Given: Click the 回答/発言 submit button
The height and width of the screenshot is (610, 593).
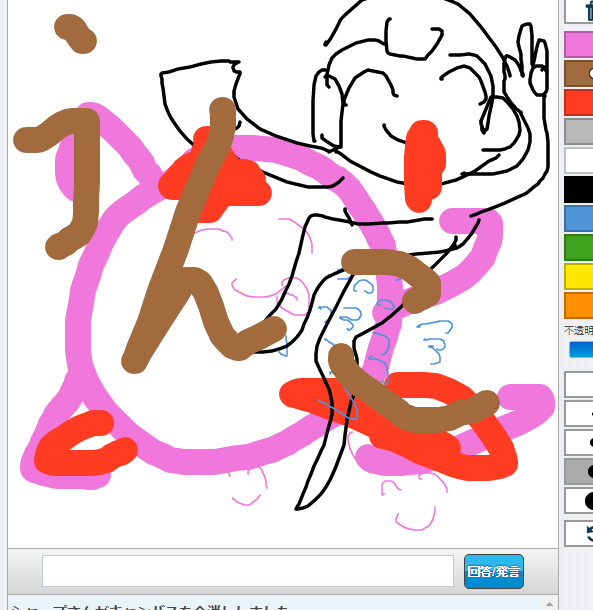Looking at the screenshot, I should [493, 571].
